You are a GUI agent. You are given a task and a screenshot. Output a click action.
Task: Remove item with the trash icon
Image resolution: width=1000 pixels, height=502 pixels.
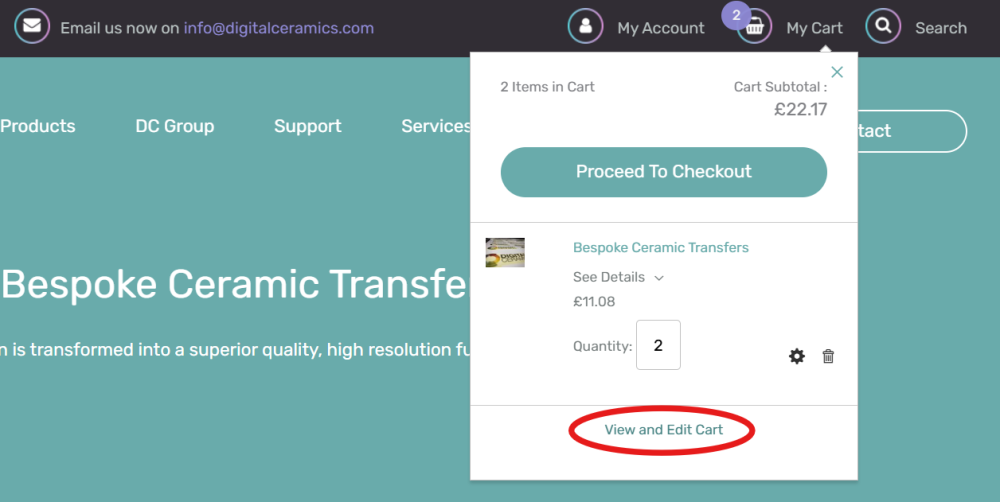(x=828, y=356)
